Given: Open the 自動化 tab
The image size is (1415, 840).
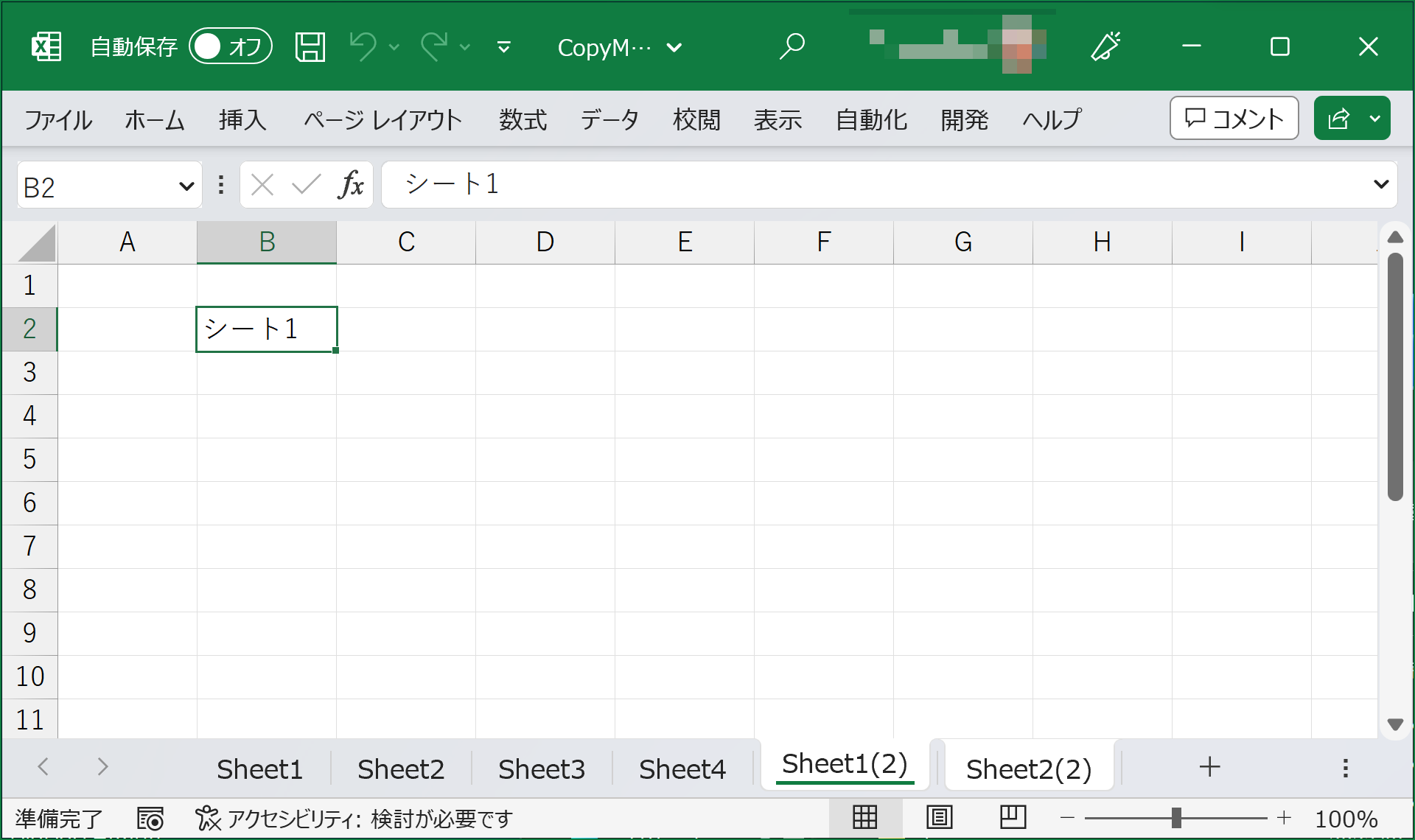Looking at the screenshot, I should coord(871,119).
